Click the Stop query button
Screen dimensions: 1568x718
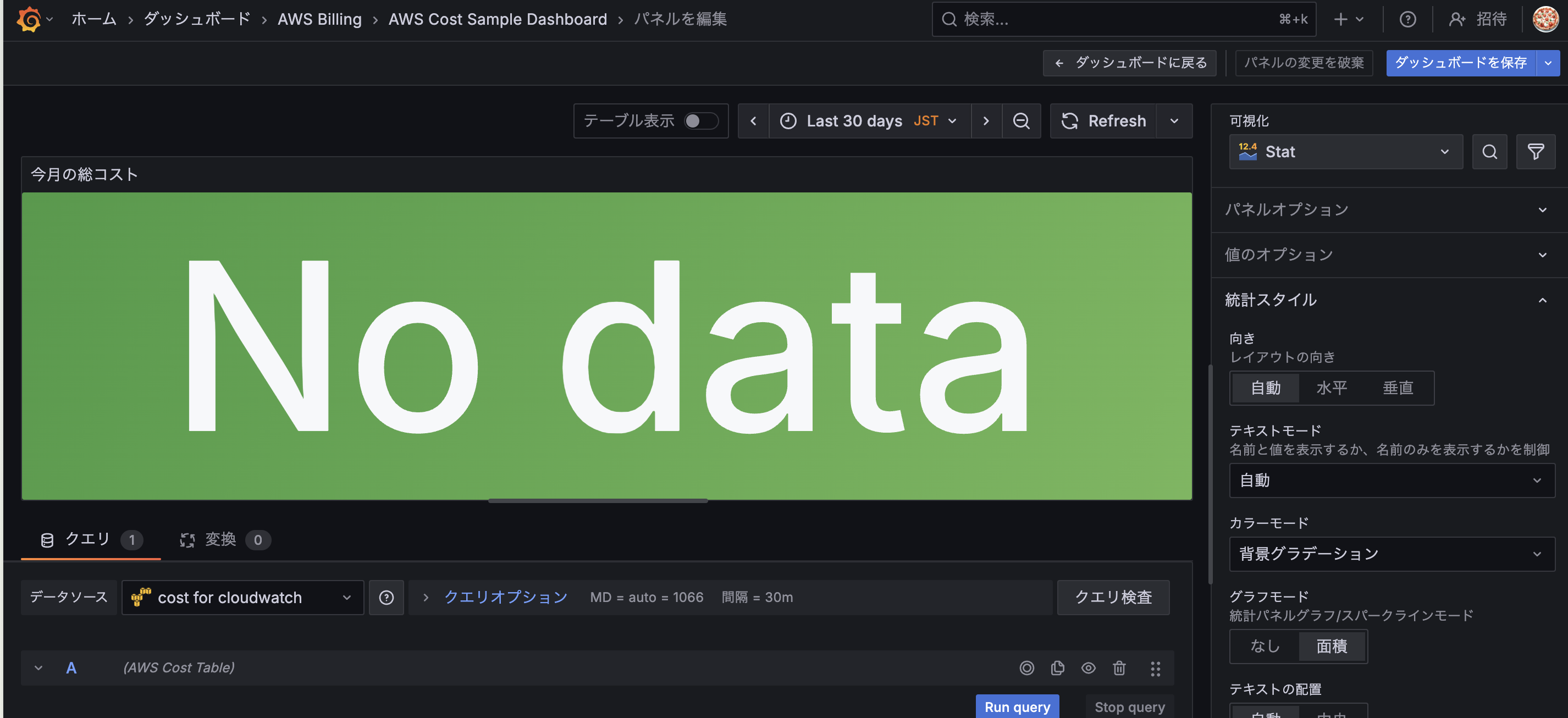(1130, 707)
